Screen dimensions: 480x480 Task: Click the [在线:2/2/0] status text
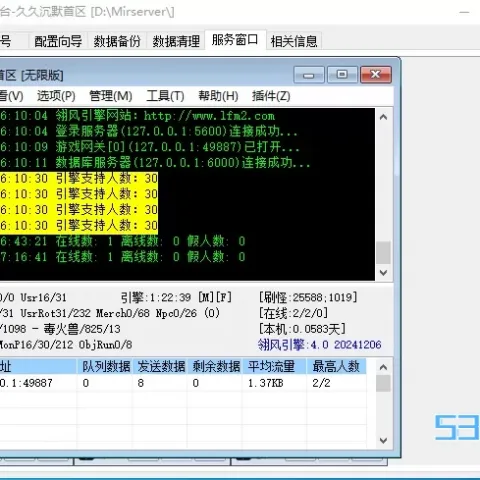coord(294,313)
